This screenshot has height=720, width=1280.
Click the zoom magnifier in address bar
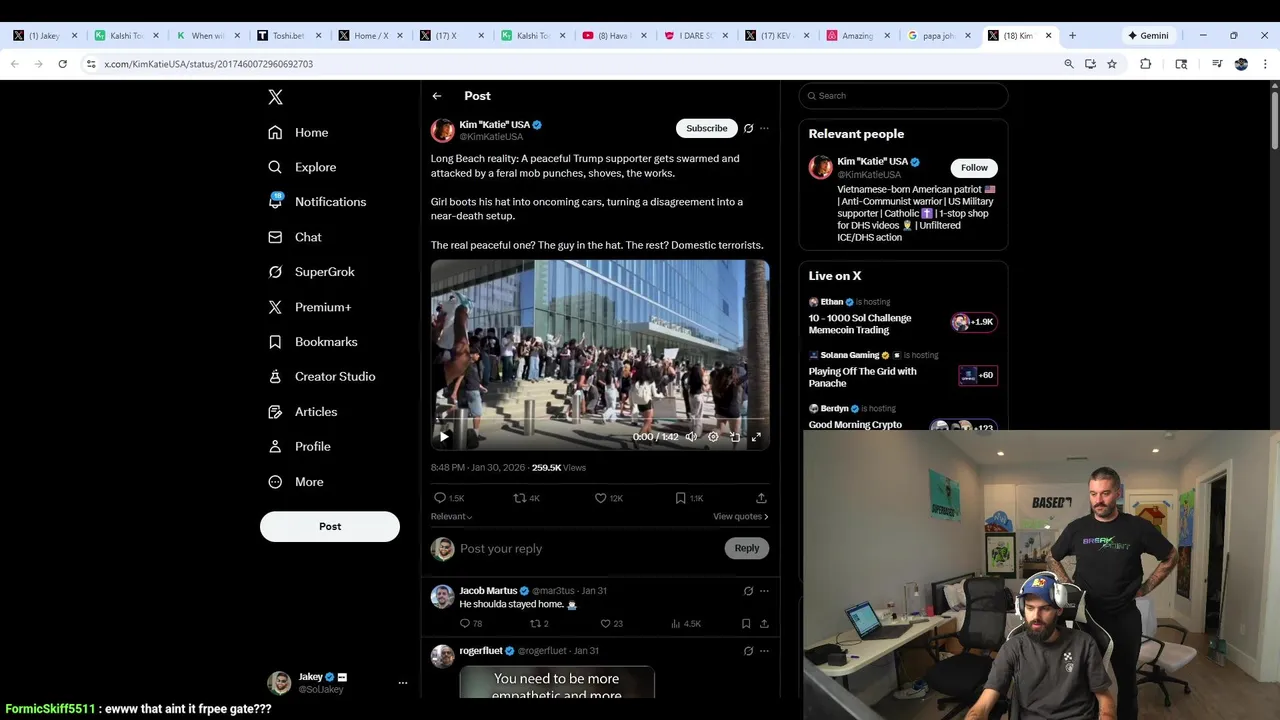(x=1069, y=64)
